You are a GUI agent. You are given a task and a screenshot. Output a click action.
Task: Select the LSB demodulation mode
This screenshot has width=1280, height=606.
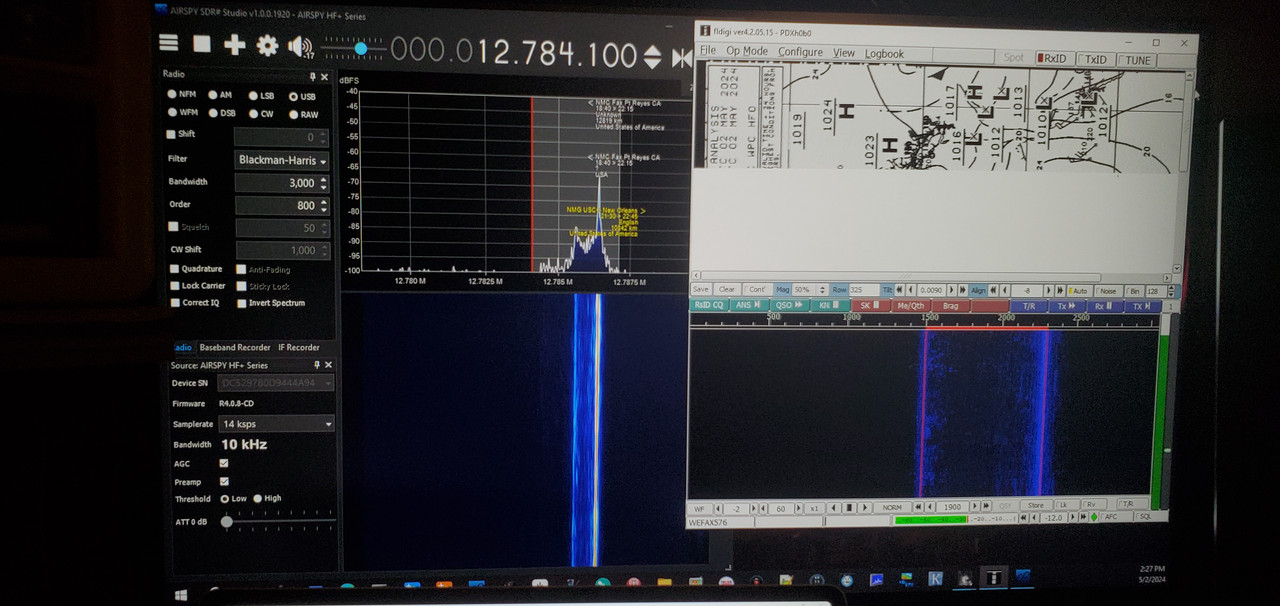pos(261,96)
